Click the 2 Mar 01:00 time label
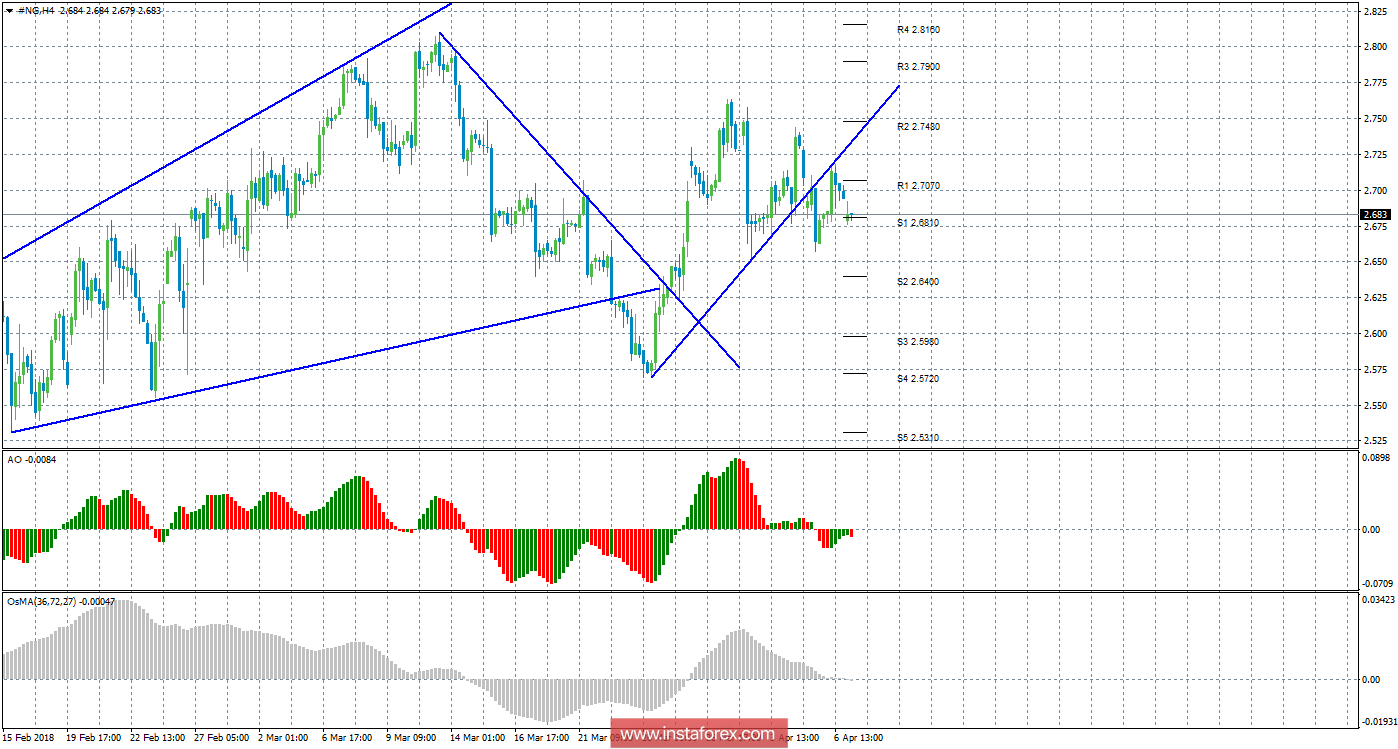Image resolution: width=1398 pixels, height=749 pixels. coord(284,738)
